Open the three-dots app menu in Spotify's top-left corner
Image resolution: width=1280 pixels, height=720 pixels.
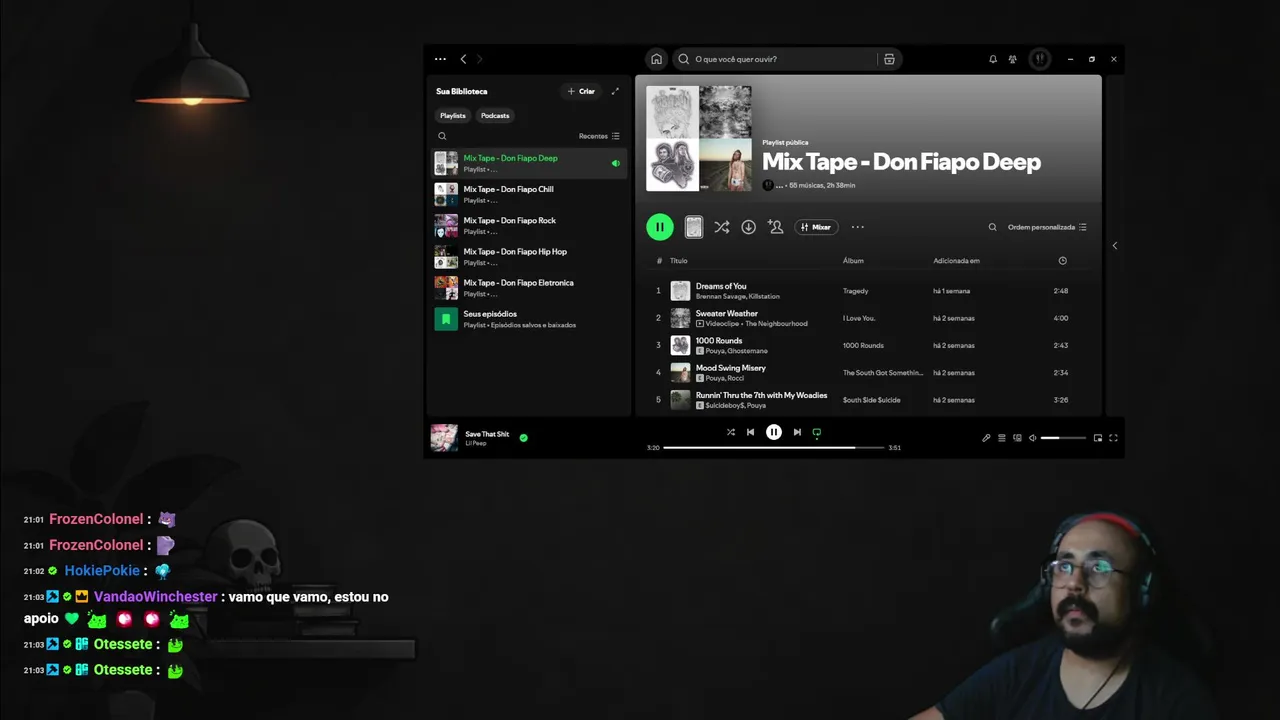click(440, 59)
